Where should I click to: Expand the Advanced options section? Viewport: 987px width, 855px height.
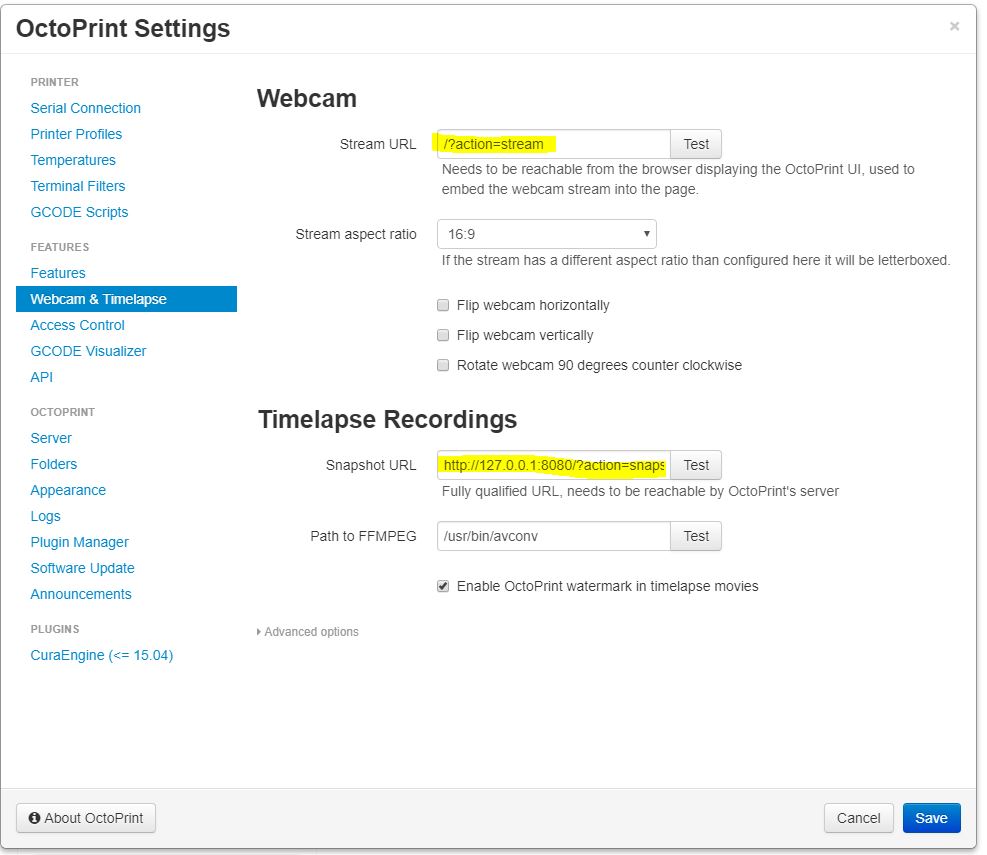pos(309,632)
